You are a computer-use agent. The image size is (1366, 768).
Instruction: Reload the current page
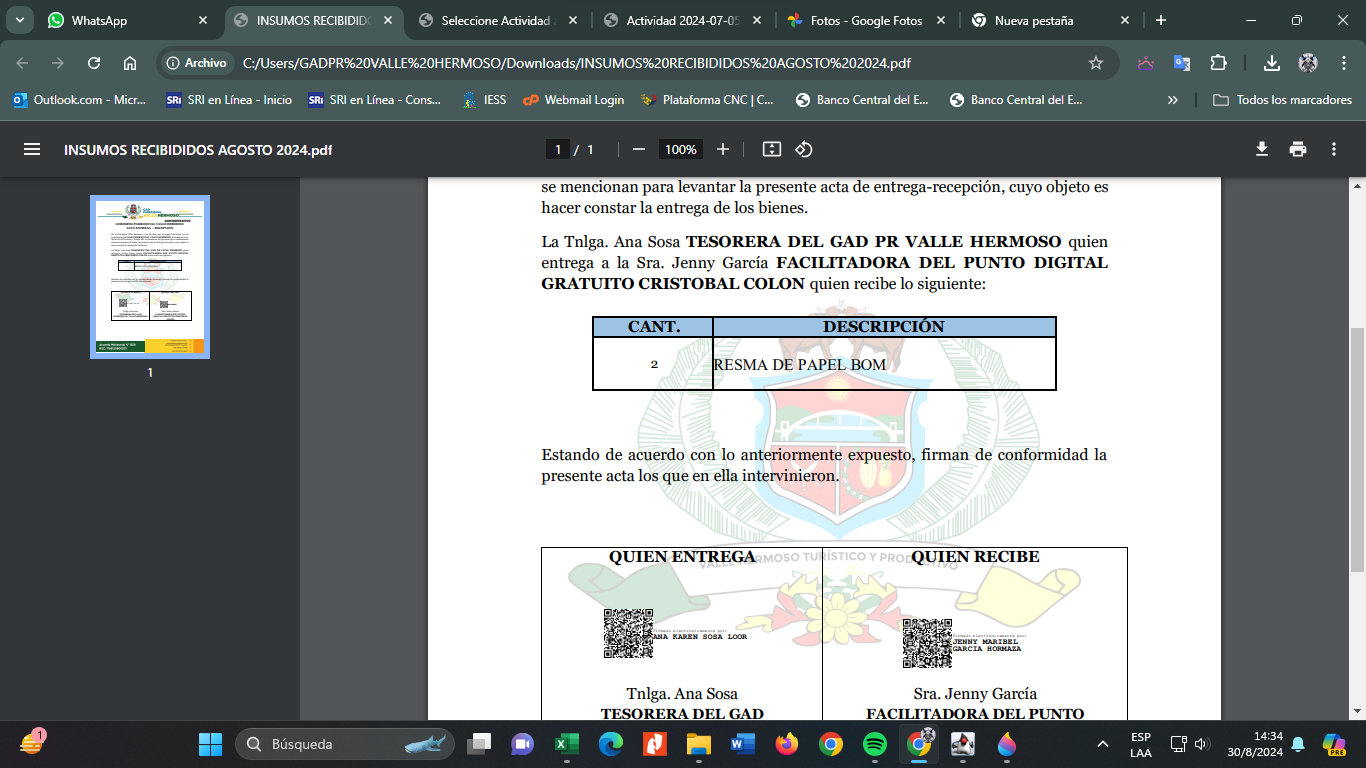point(94,63)
